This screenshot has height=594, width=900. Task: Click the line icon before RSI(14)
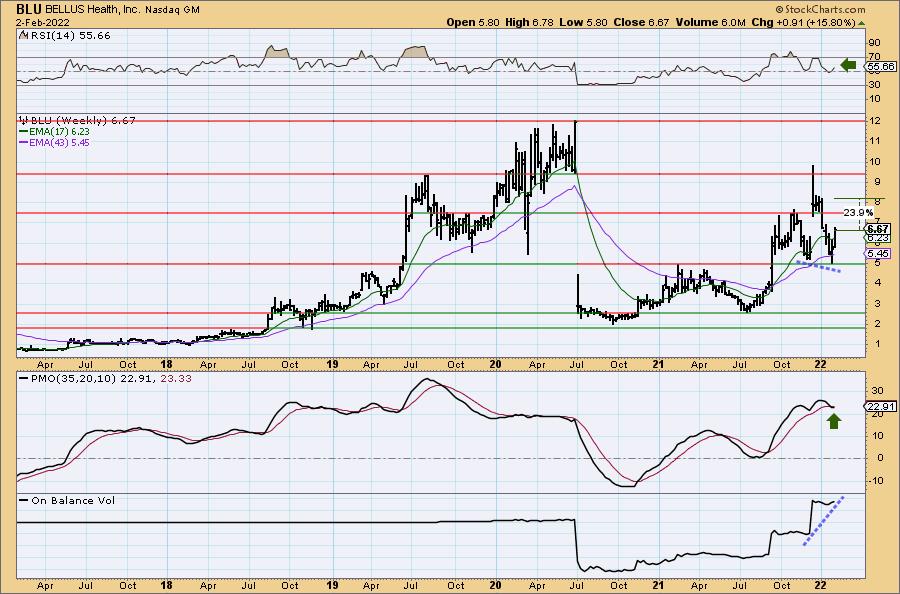tap(23, 36)
